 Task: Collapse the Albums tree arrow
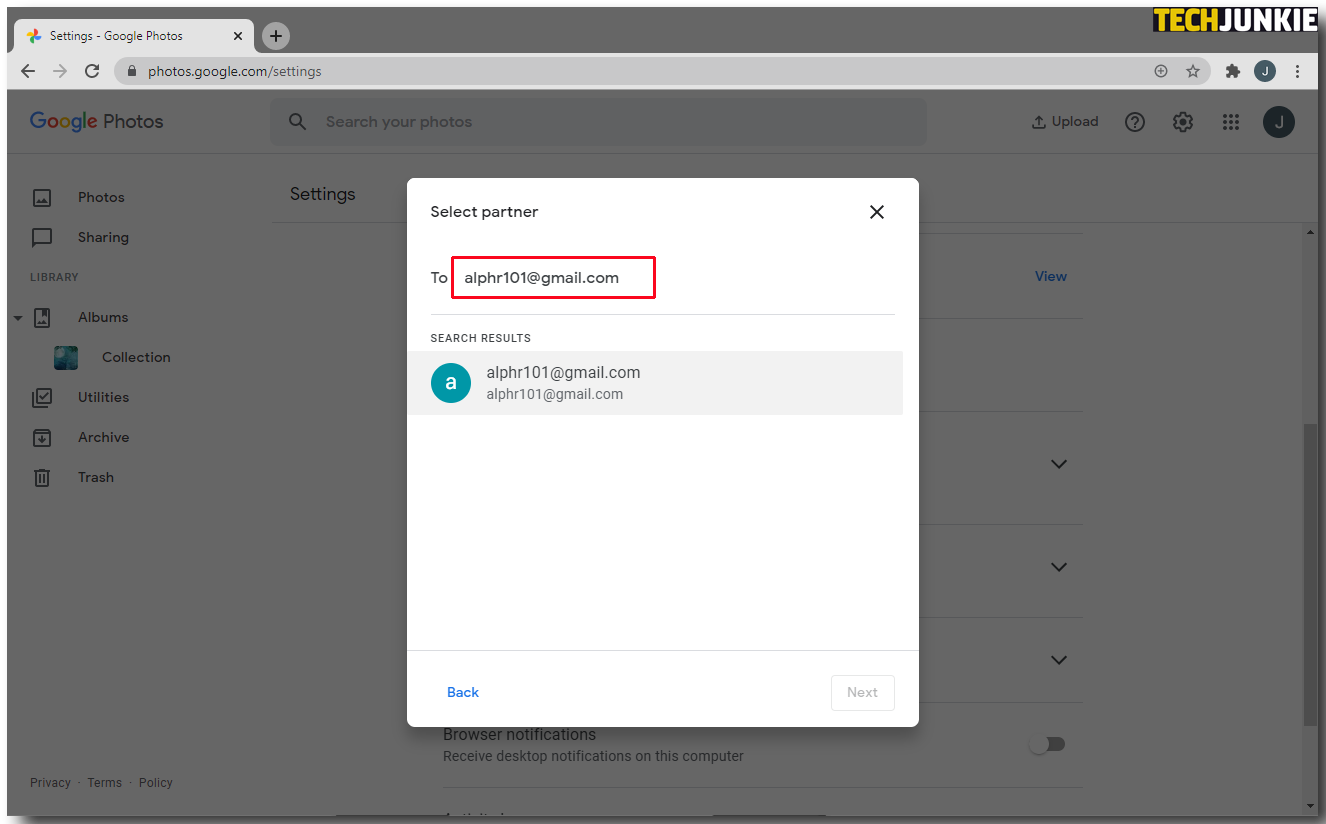click(x=18, y=318)
